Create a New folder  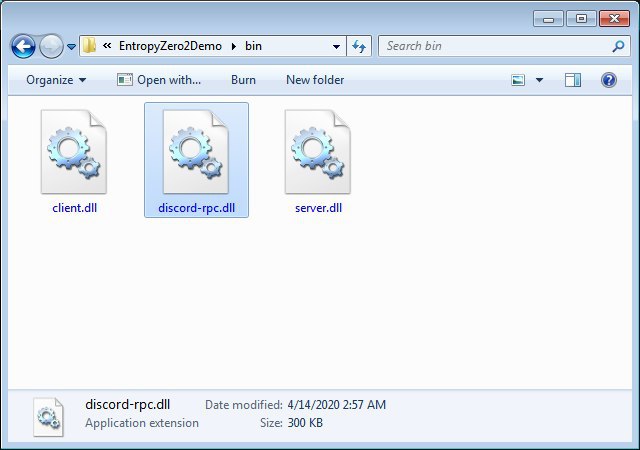click(315, 80)
